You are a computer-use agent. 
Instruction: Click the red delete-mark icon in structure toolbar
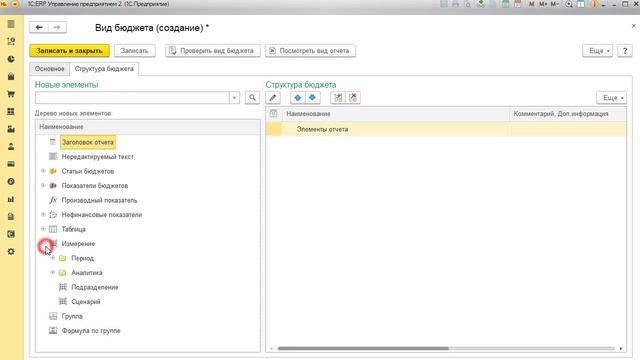click(x=353, y=98)
